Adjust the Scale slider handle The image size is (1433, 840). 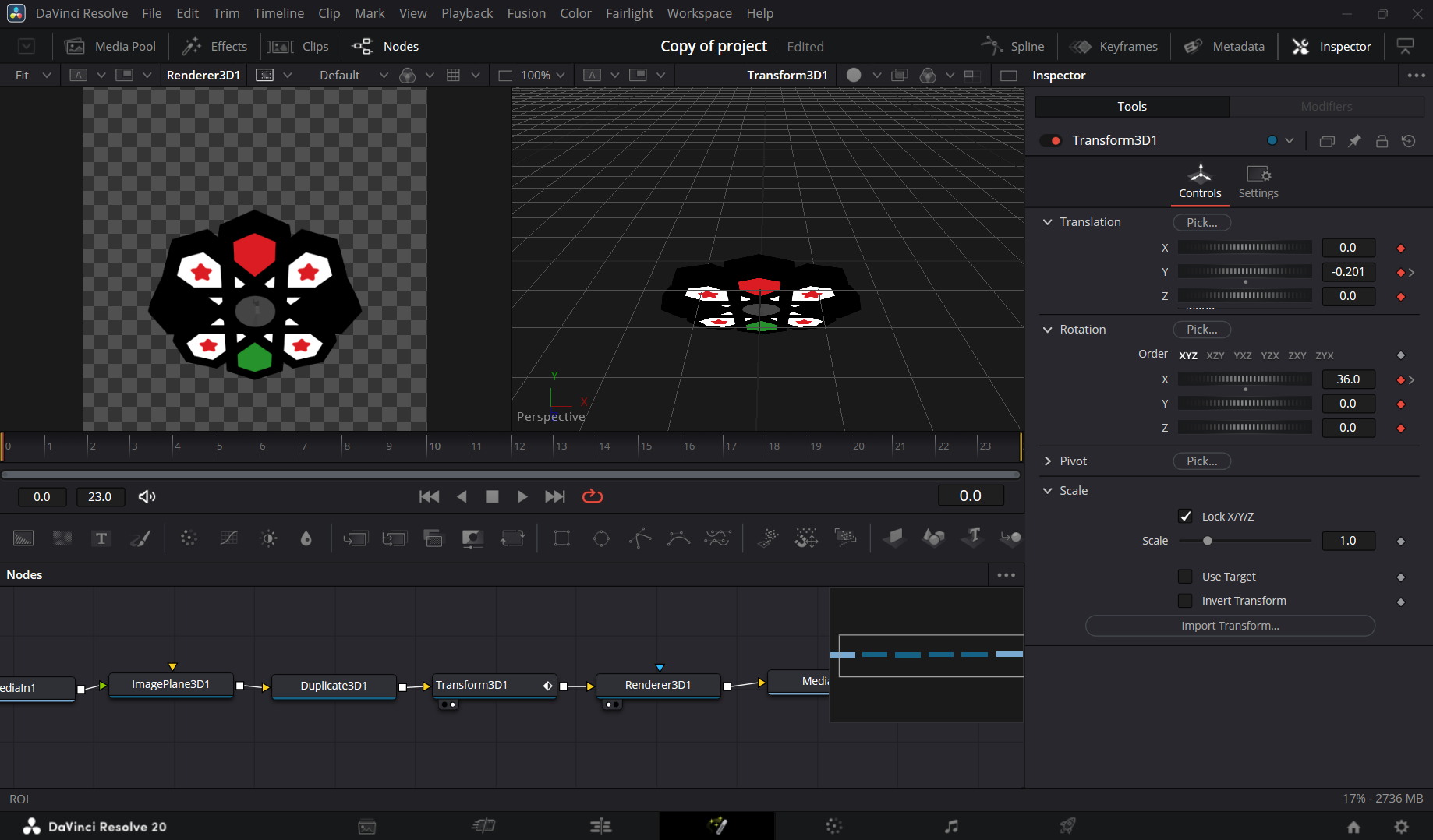[1207, 541]
